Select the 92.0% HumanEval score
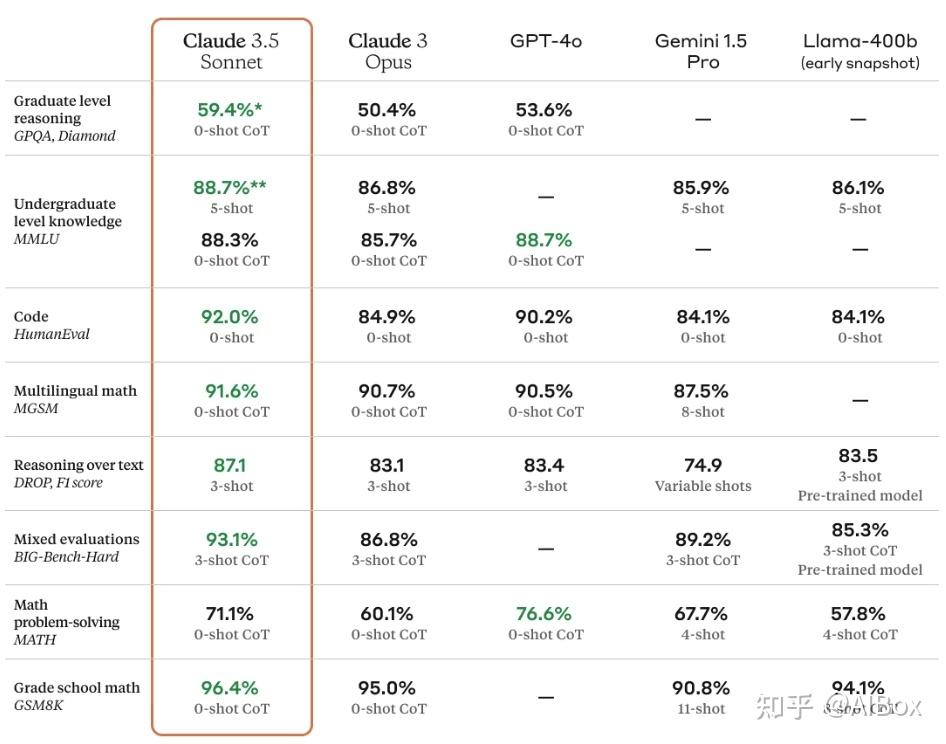This screenshot has height=744, width=946. 230,317
